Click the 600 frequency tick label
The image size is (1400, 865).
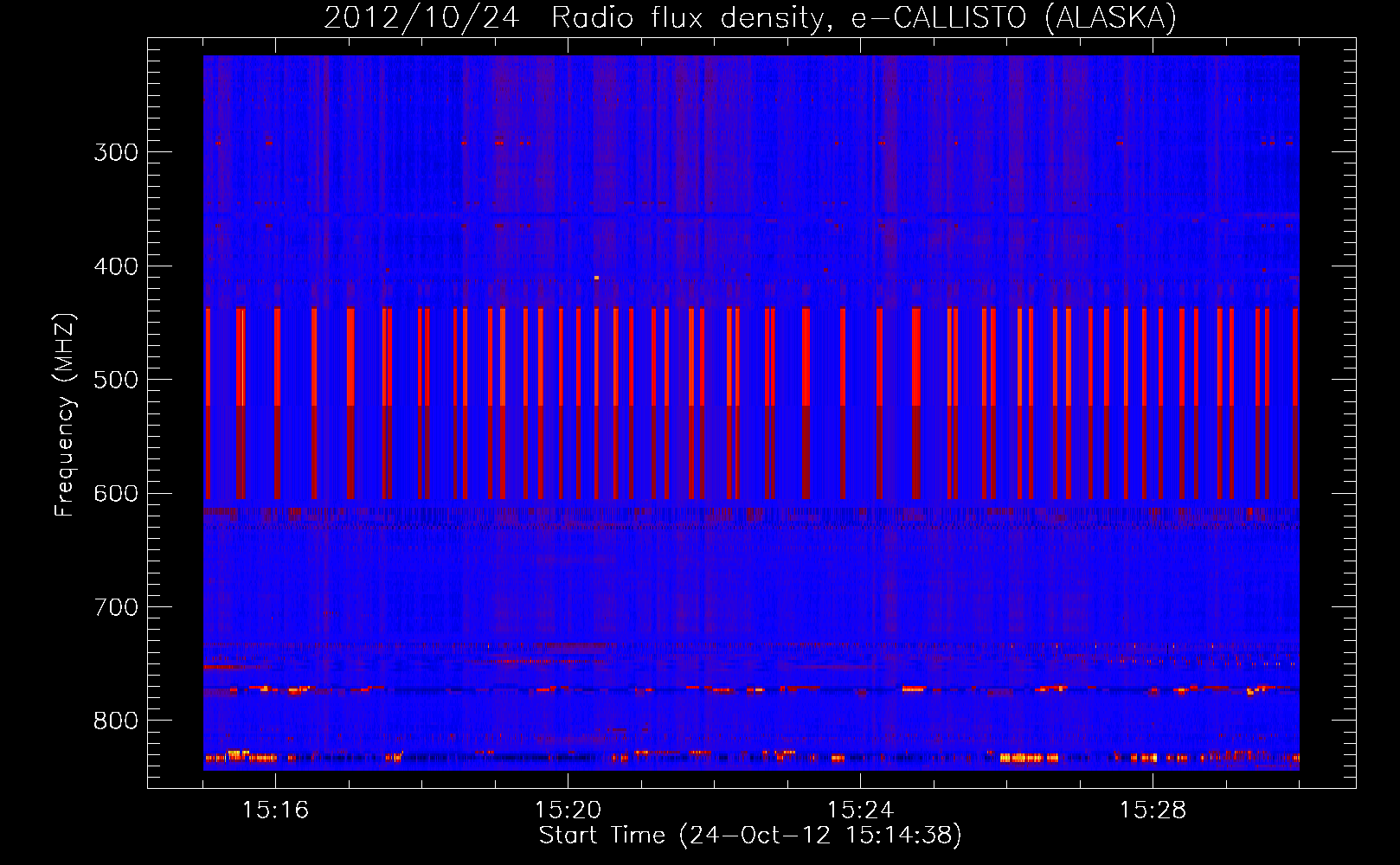(x=116, y=494)
